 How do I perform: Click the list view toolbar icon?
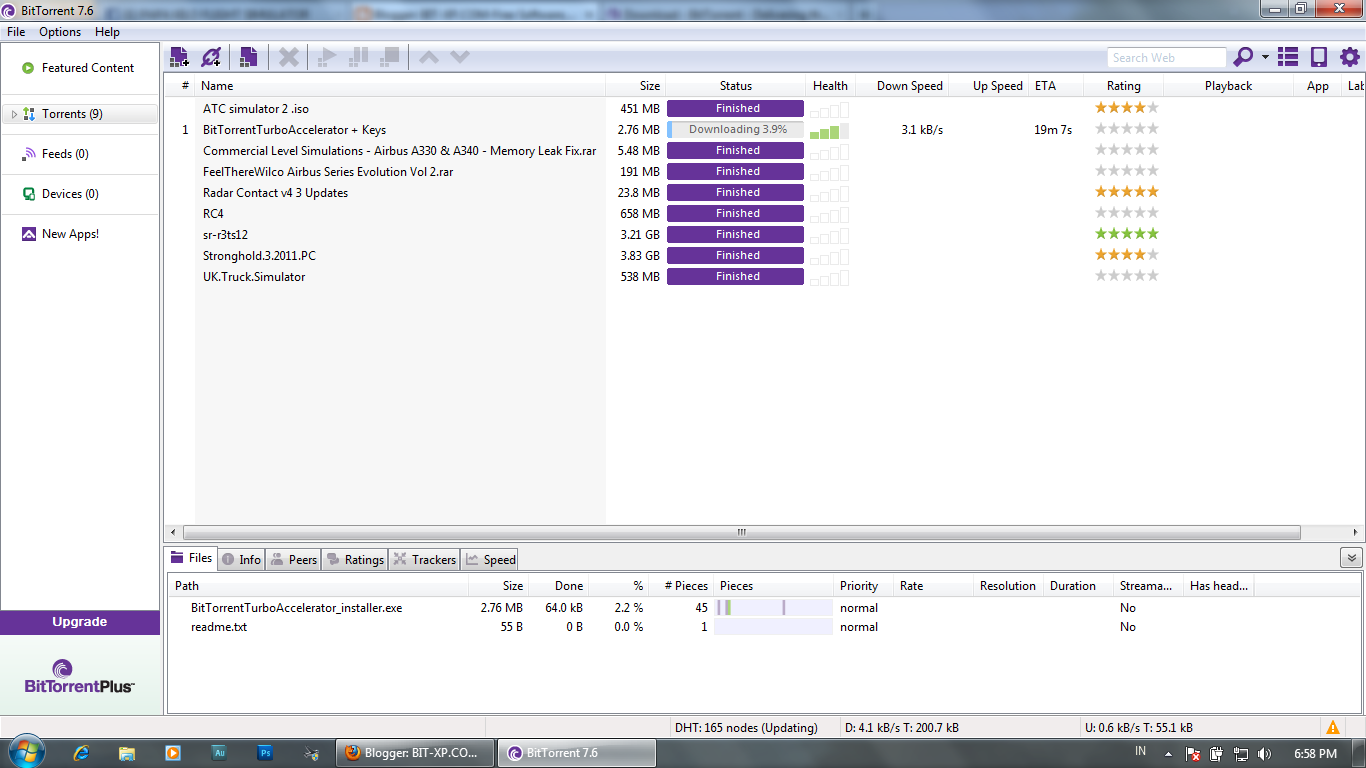[1288, 57]
